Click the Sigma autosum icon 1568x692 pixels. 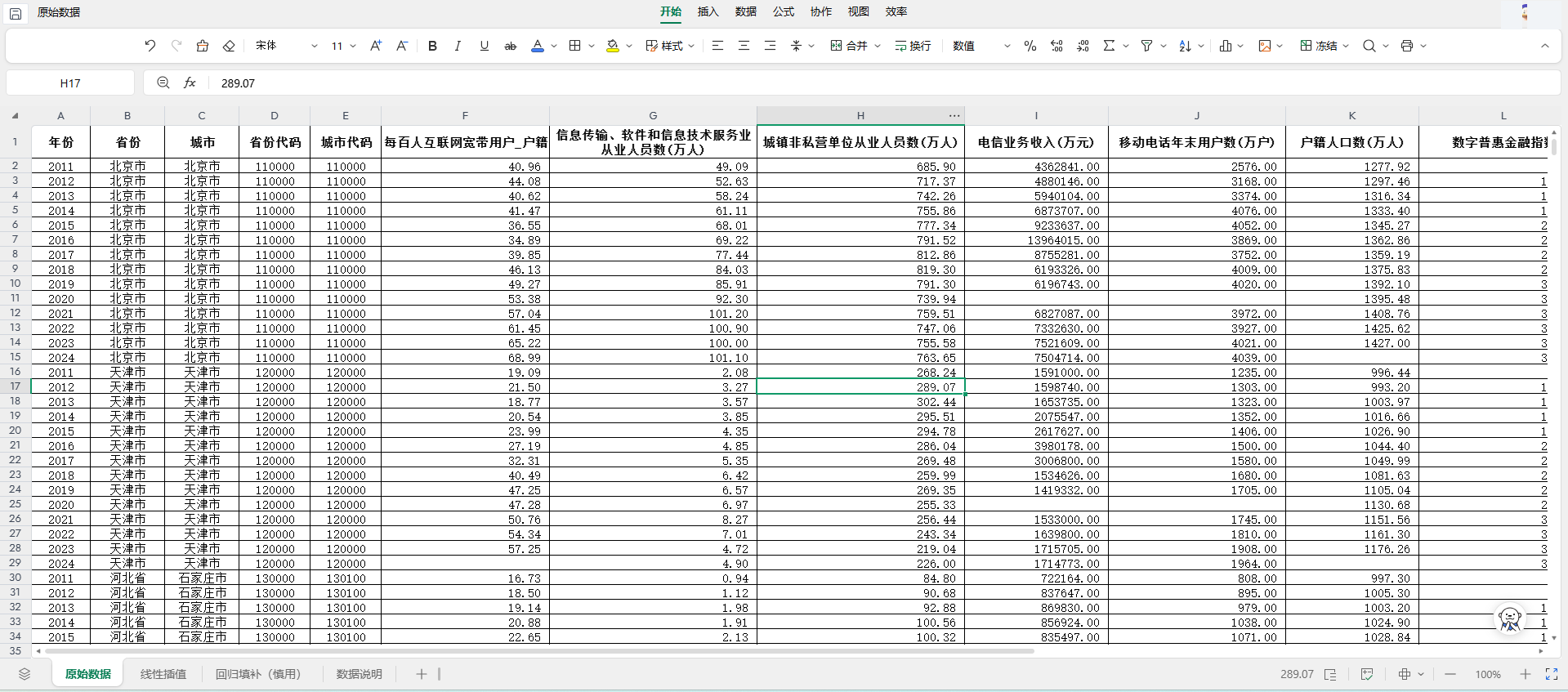[1109, 46]
